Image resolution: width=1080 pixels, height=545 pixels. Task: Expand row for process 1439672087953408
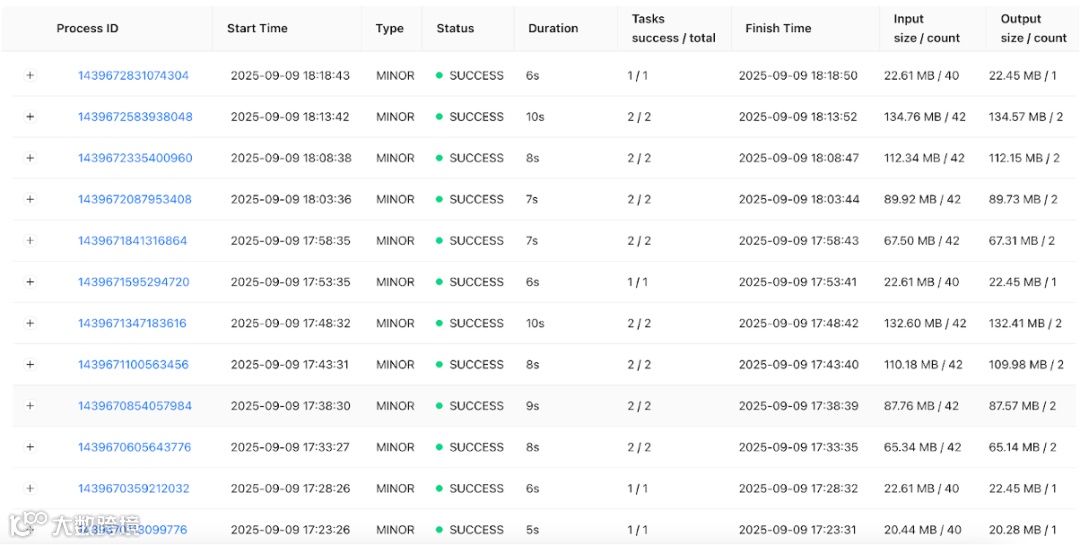pyautogui.click(x=30, y=199)
